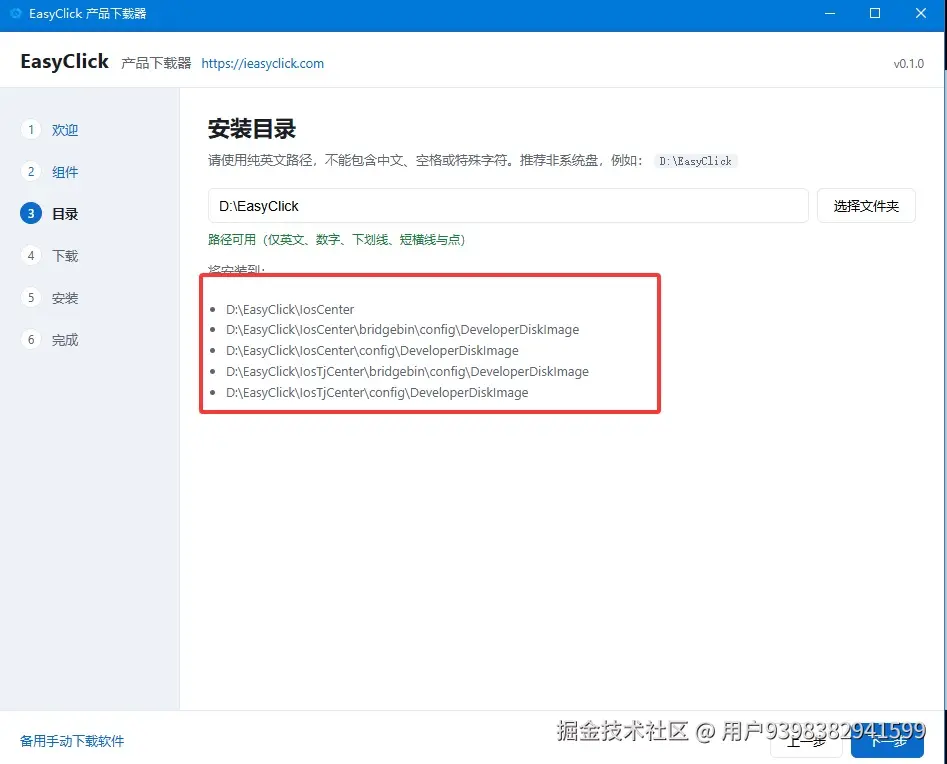Screen dimensions: 947x764
Task: Click the 下一步 next button
Action: [887, 741]
